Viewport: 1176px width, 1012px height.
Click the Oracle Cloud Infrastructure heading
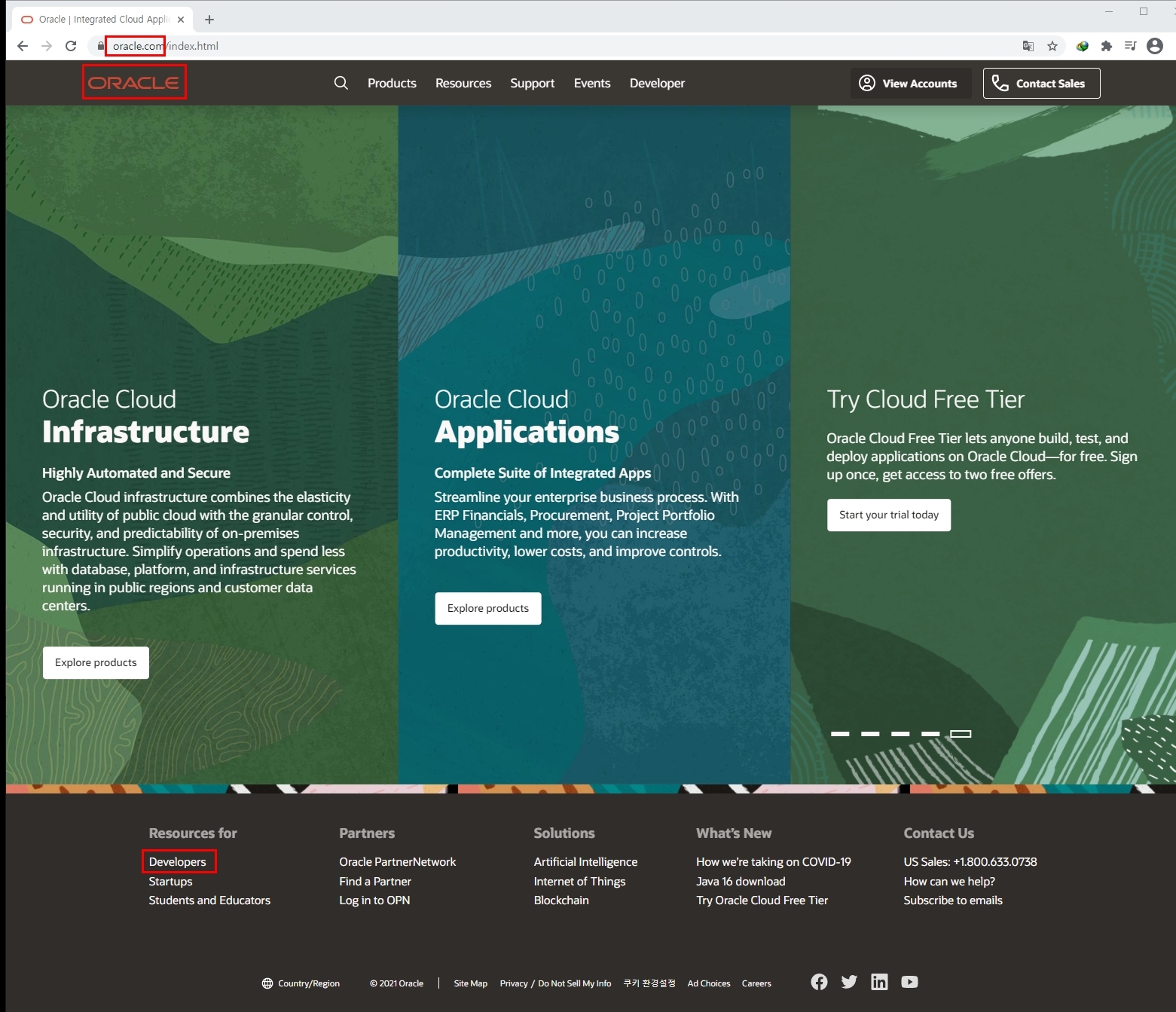tap(145, 416)
